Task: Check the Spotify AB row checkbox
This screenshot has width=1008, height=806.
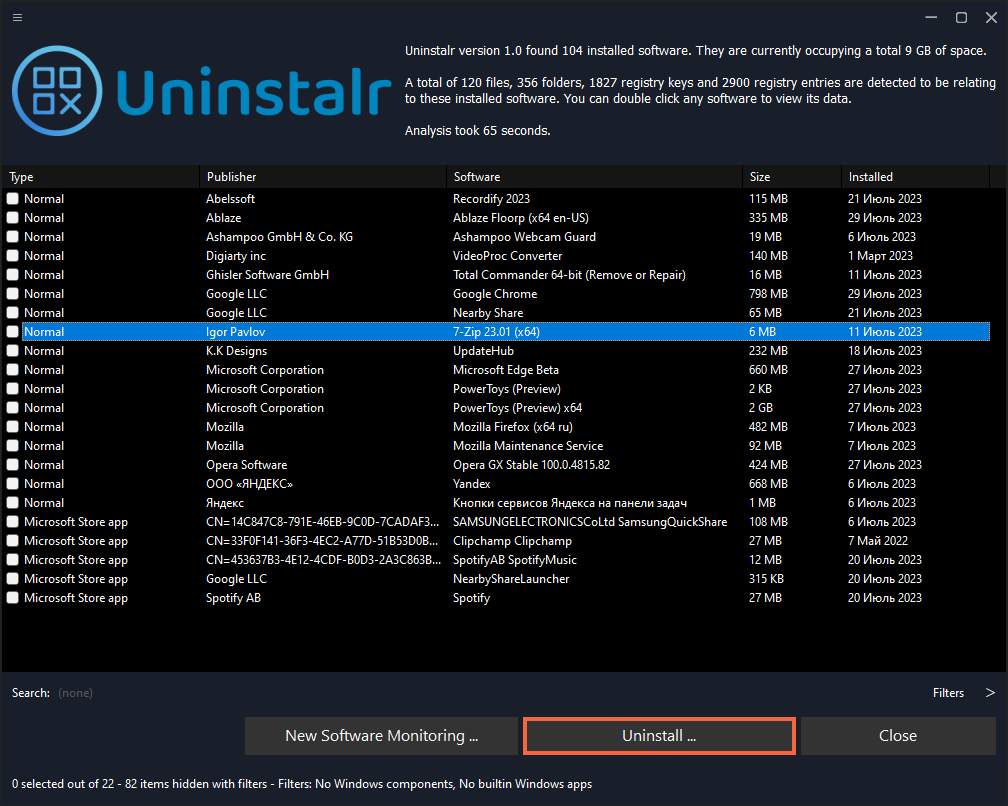Action: tap(12, 598)
